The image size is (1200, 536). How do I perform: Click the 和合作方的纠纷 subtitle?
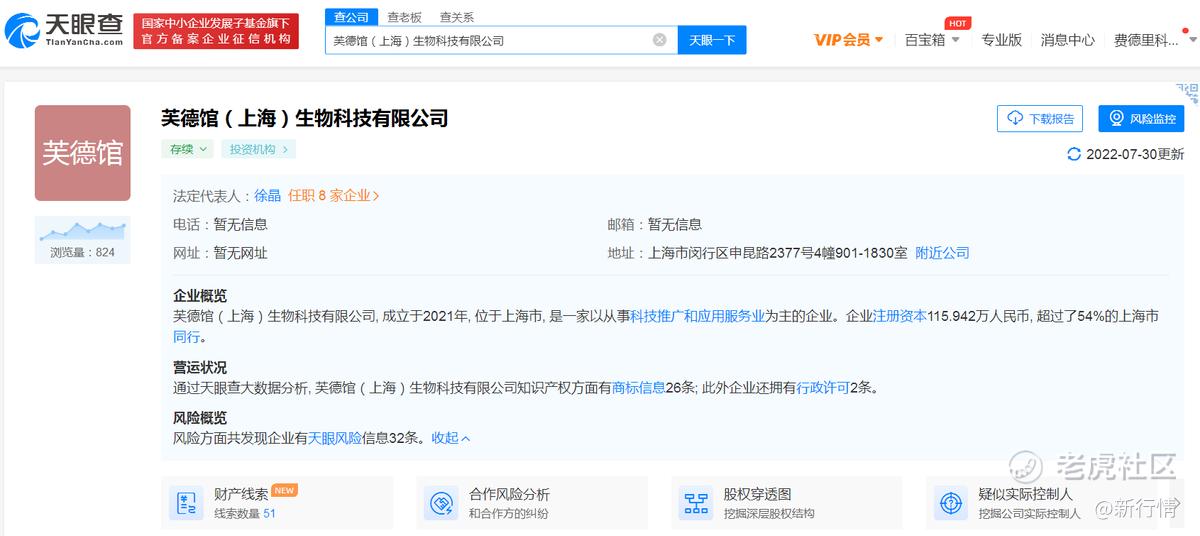[509, 513]
